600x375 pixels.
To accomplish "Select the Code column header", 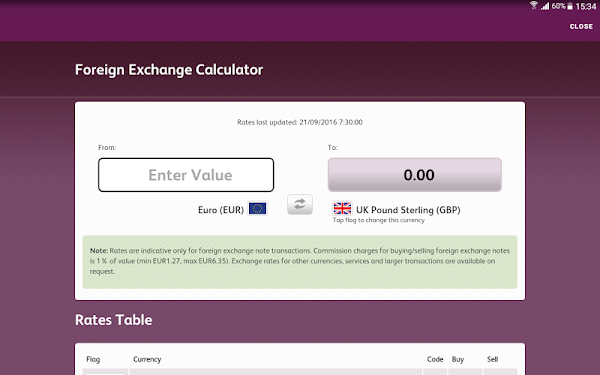I will (x=435, y=359).
